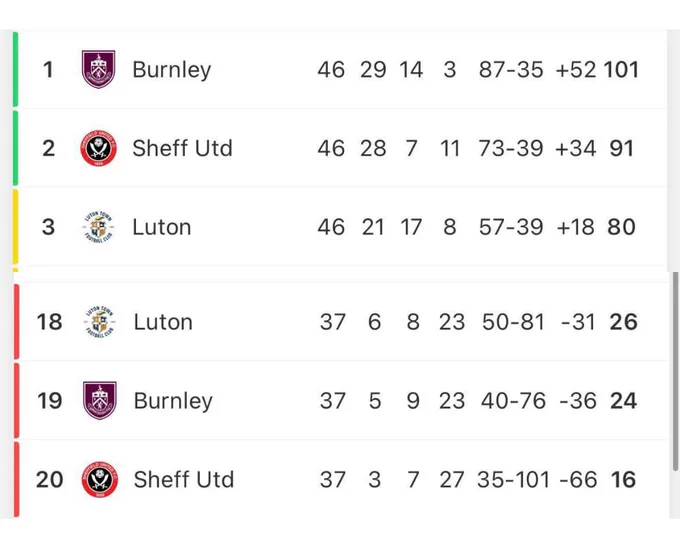Image resolution: width=680 pixels, height=544 pixels.
Task: Click Sheff Utd crest in 20th place row
Action: click(x=100, y=479)
